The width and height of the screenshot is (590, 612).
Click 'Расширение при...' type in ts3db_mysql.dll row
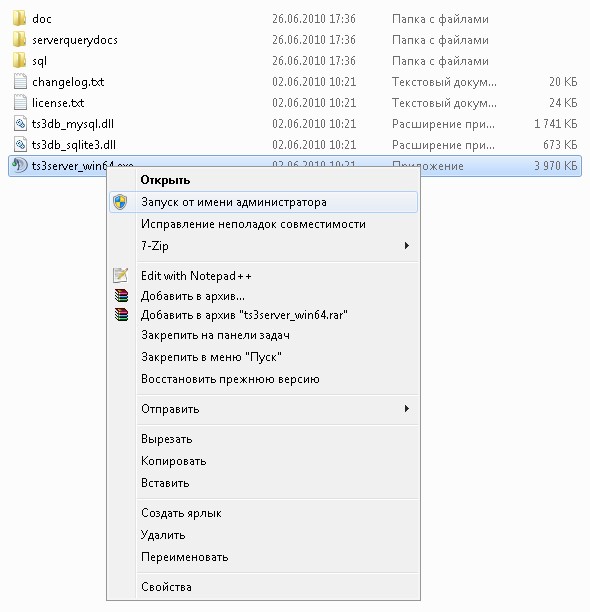point(443,124)
